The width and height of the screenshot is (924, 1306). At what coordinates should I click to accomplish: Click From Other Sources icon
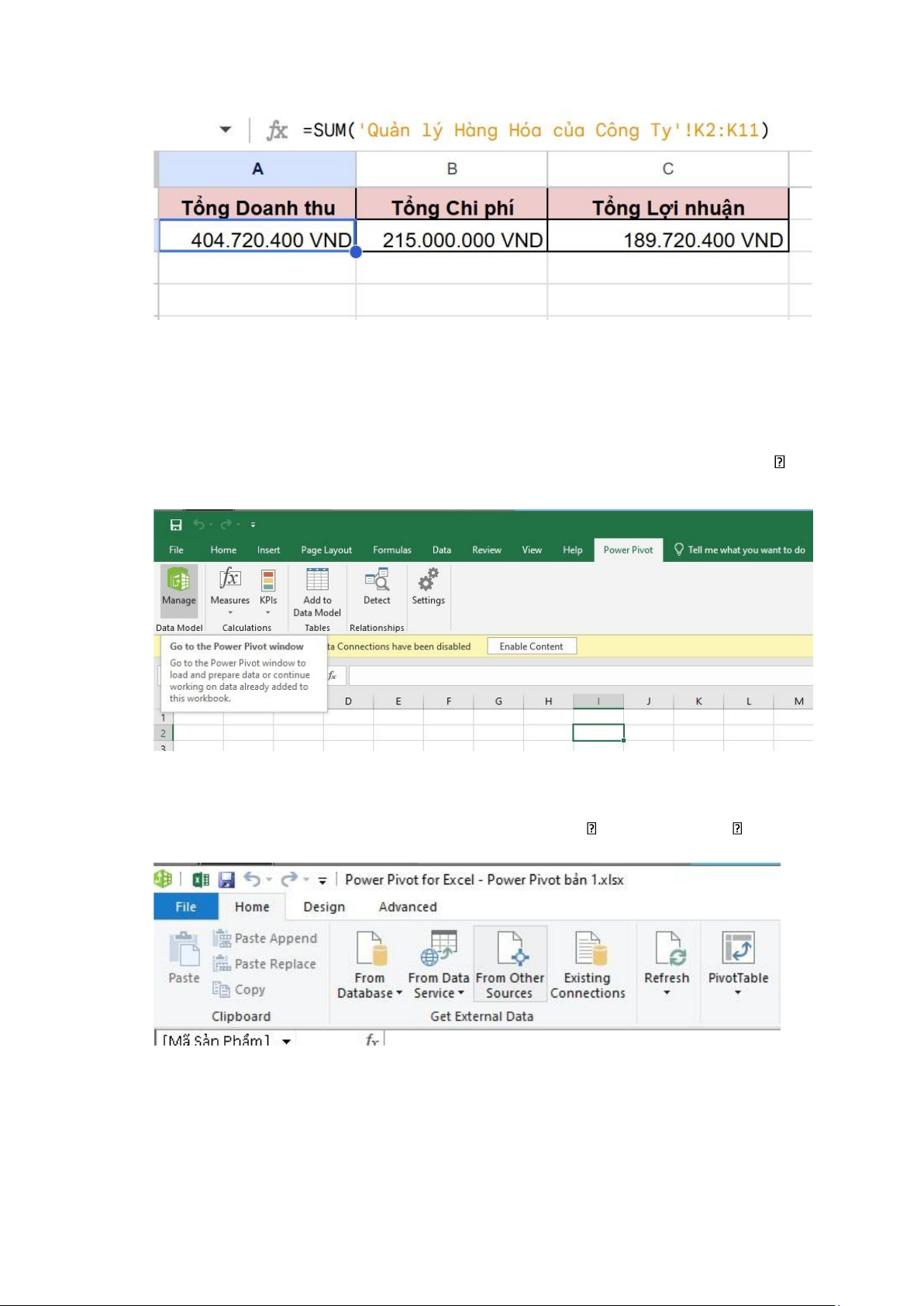[x=509, y=948]
